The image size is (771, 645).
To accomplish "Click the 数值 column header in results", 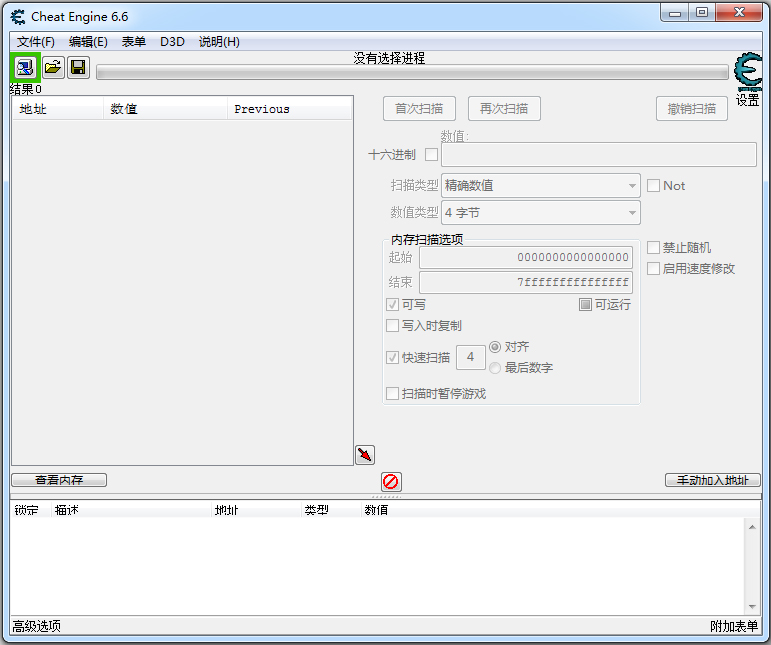I will coord(165,109).
